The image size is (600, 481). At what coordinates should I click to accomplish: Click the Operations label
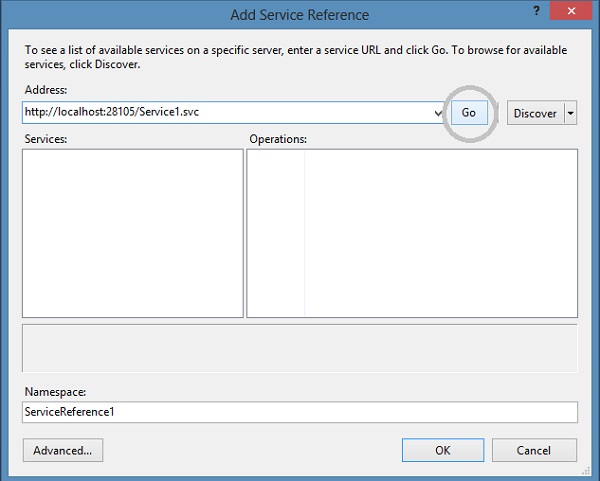[277, 139]
